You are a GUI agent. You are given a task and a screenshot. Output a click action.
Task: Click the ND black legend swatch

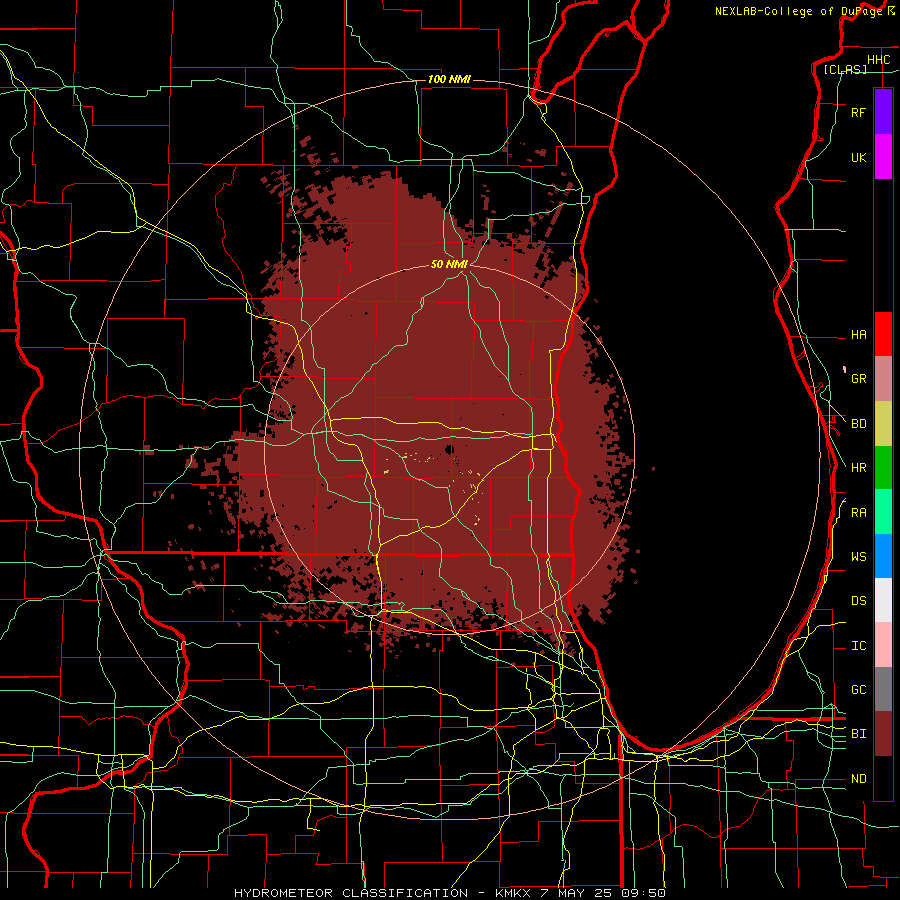(x=883, y=778)
